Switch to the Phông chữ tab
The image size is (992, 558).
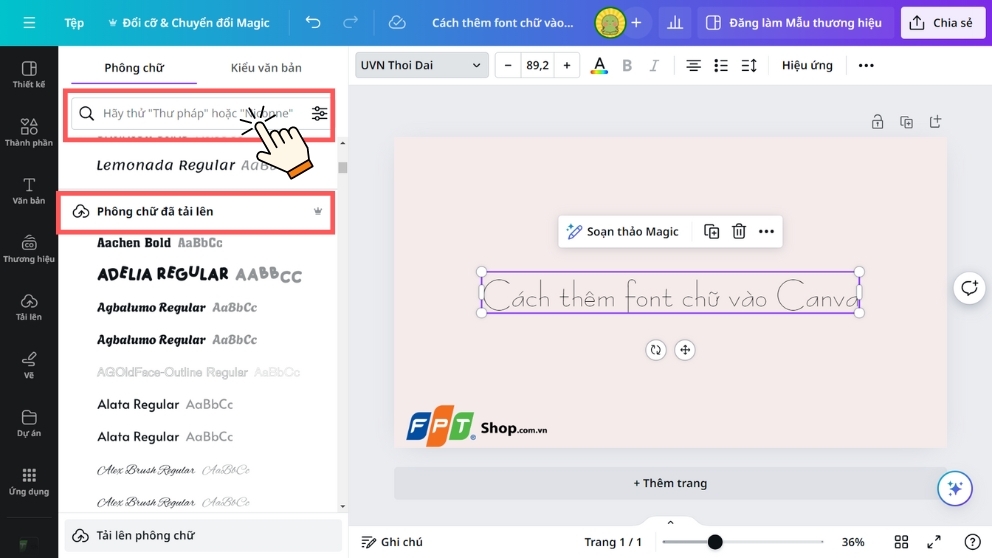(x=134, y=68)
